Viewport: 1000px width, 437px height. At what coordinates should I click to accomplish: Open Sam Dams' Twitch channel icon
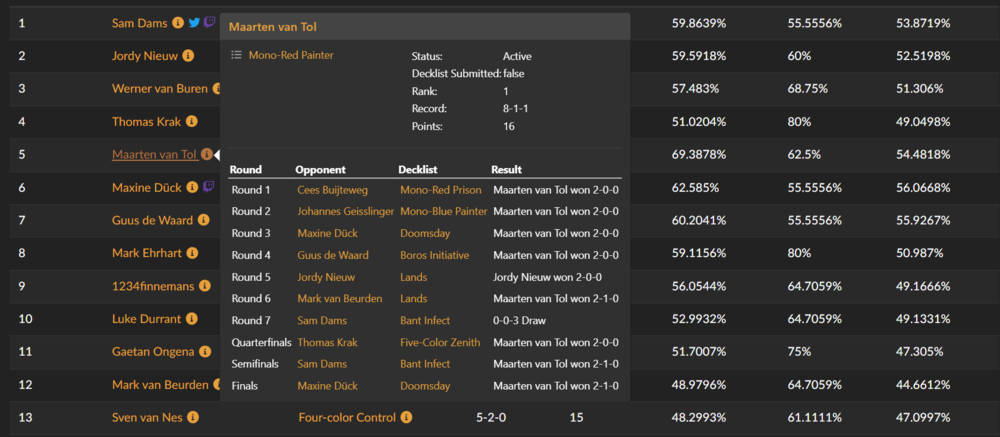tap(208, 22)
